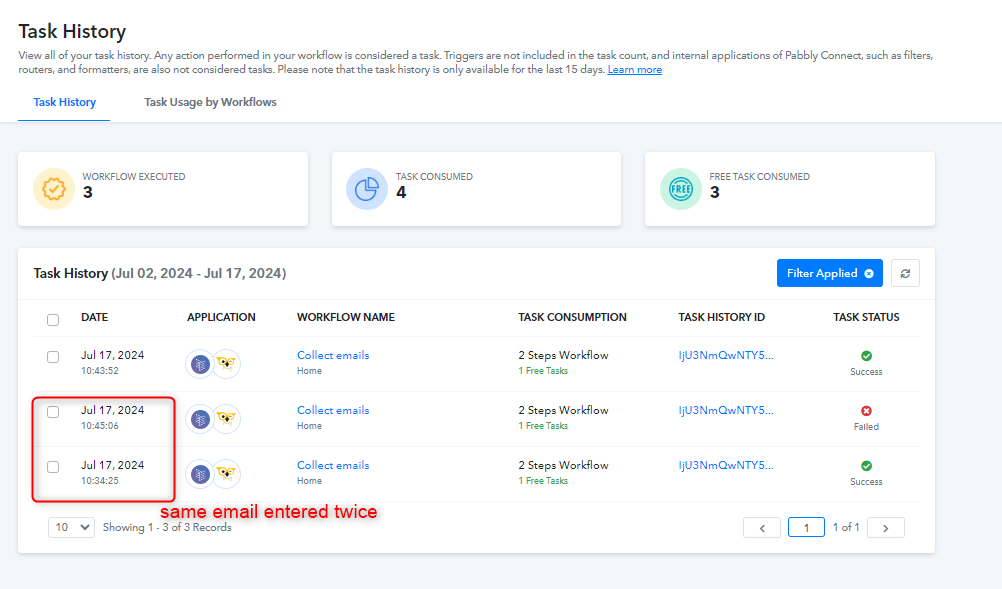Click owl app icon in the 10:43:52 row
This screenshot has height=589, width=1002.
click(x=226, y=364)
